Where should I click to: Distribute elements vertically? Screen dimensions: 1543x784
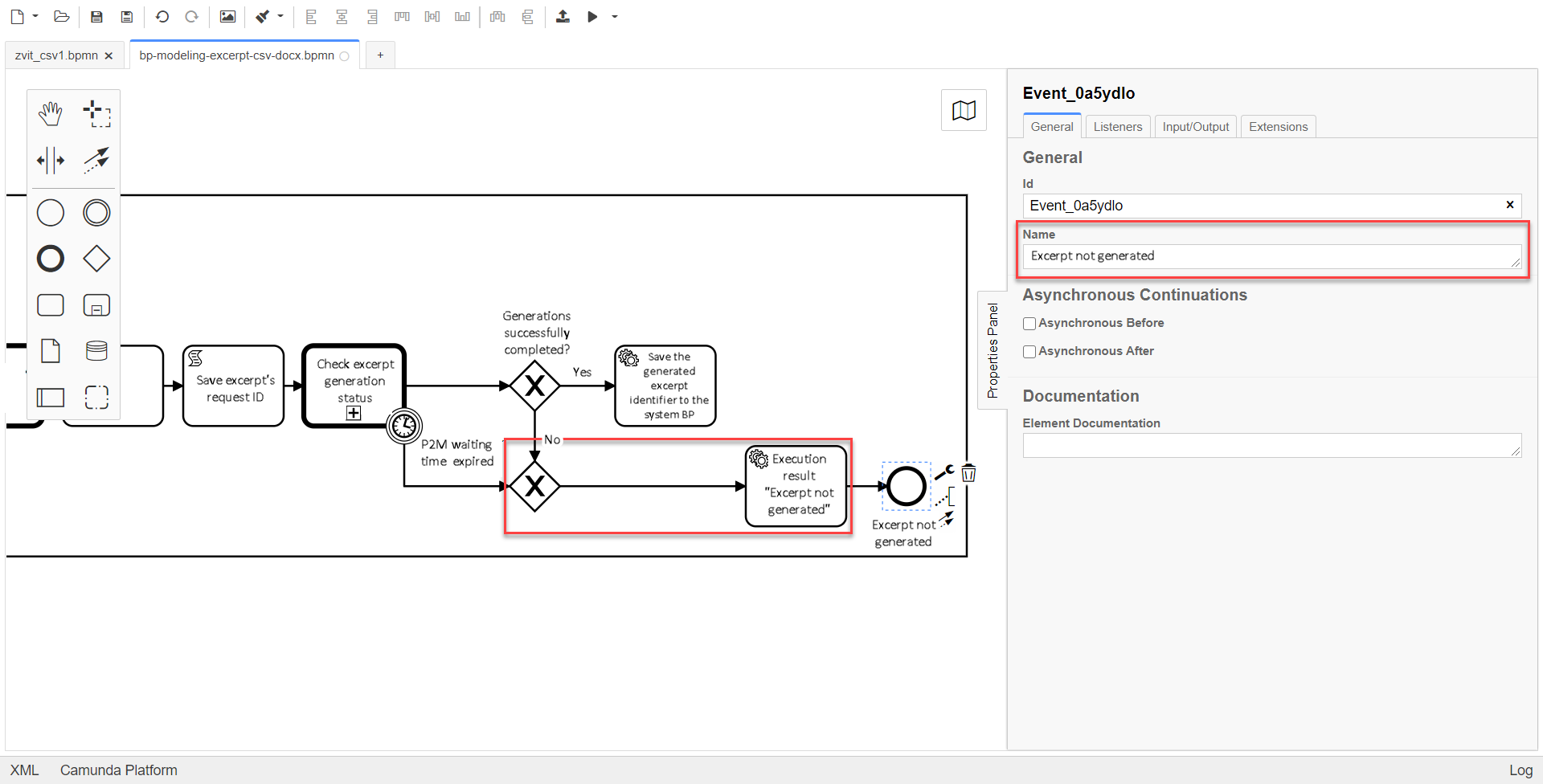click(x=528, y=17)
